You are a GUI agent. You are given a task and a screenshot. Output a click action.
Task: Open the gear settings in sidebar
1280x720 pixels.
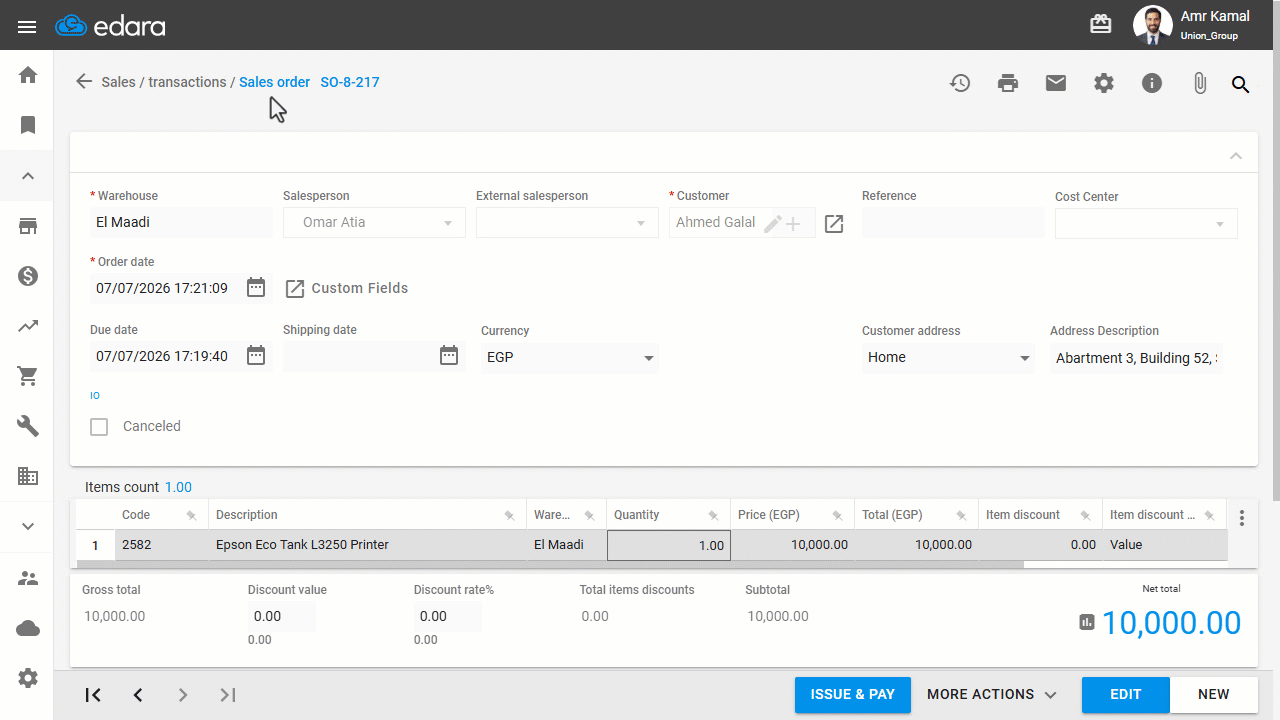click(x=28, y=678)
